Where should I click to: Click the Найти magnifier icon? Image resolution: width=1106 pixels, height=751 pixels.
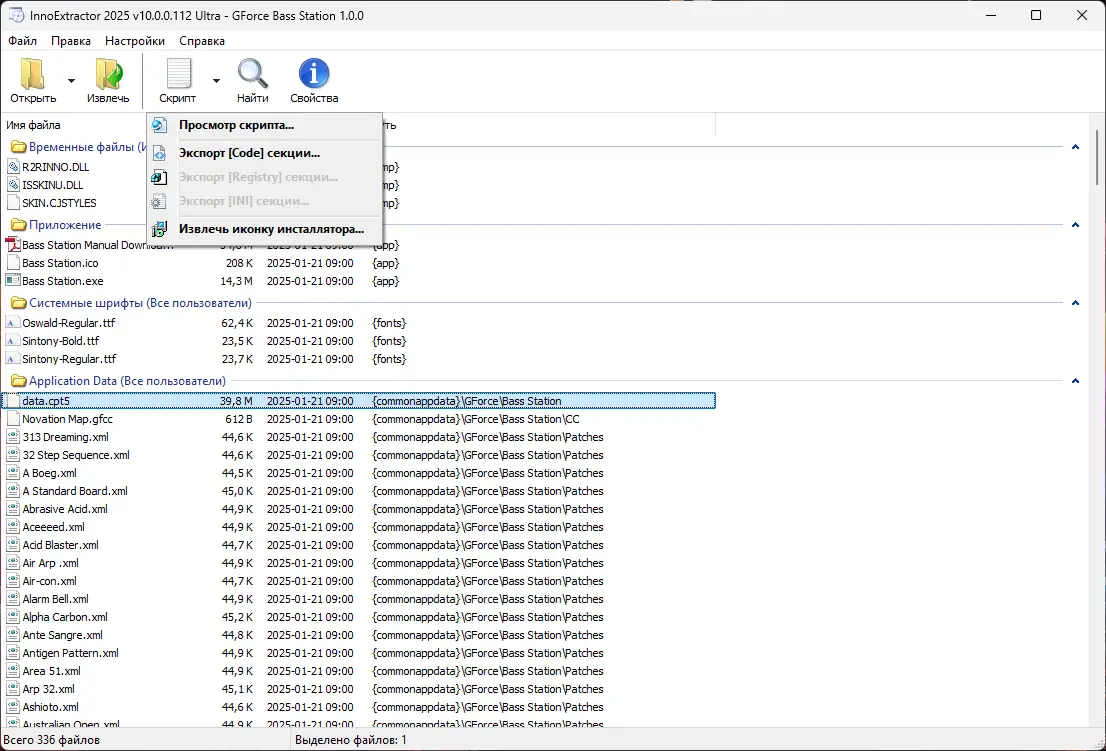(252, 73)
